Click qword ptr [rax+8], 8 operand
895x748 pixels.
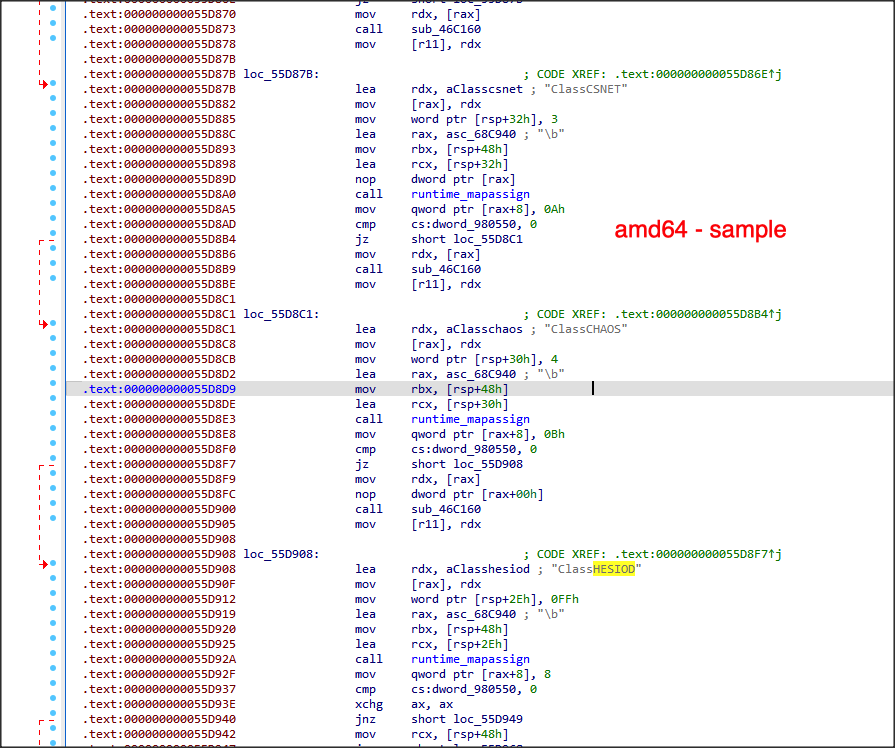pos(481,674)
